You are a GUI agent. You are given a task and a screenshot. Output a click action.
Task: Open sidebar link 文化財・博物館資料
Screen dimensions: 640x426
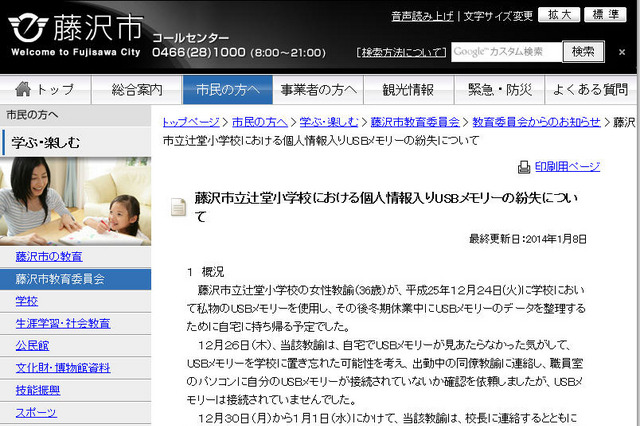[x=63, y=368]
